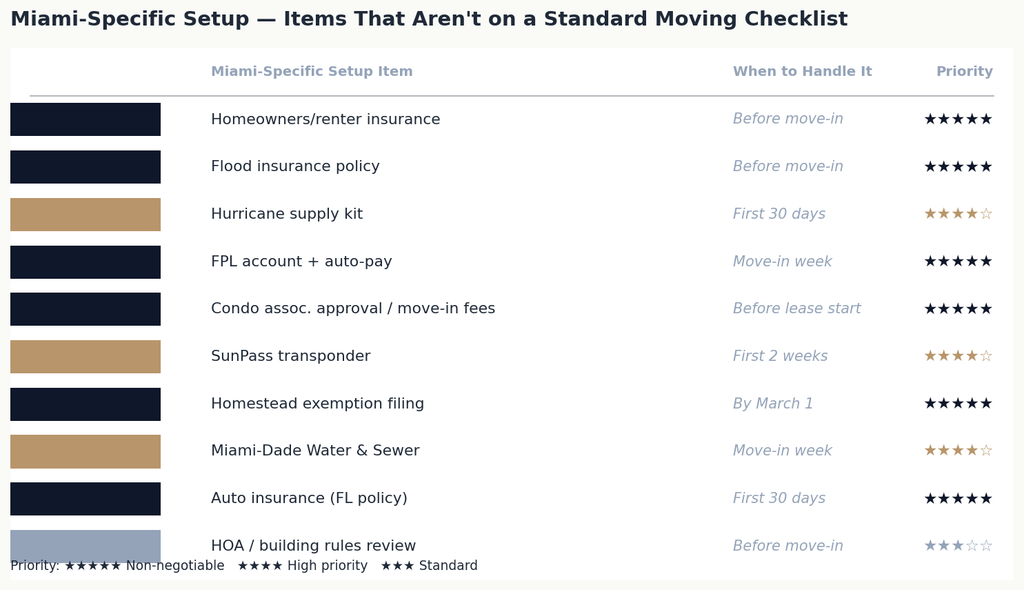This screenshot has height=590, width=1024.
Task: Click the Priority column header
Action: click(x=965, y=71)
